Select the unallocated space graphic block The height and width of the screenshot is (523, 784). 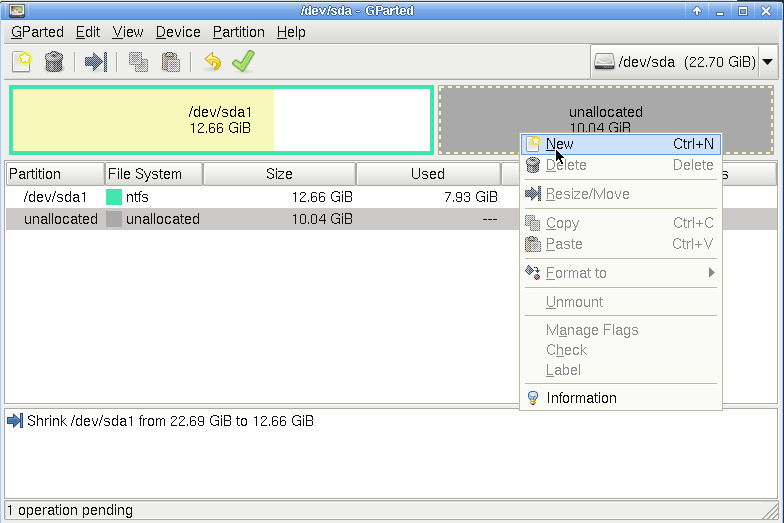(x=606, y=120)
